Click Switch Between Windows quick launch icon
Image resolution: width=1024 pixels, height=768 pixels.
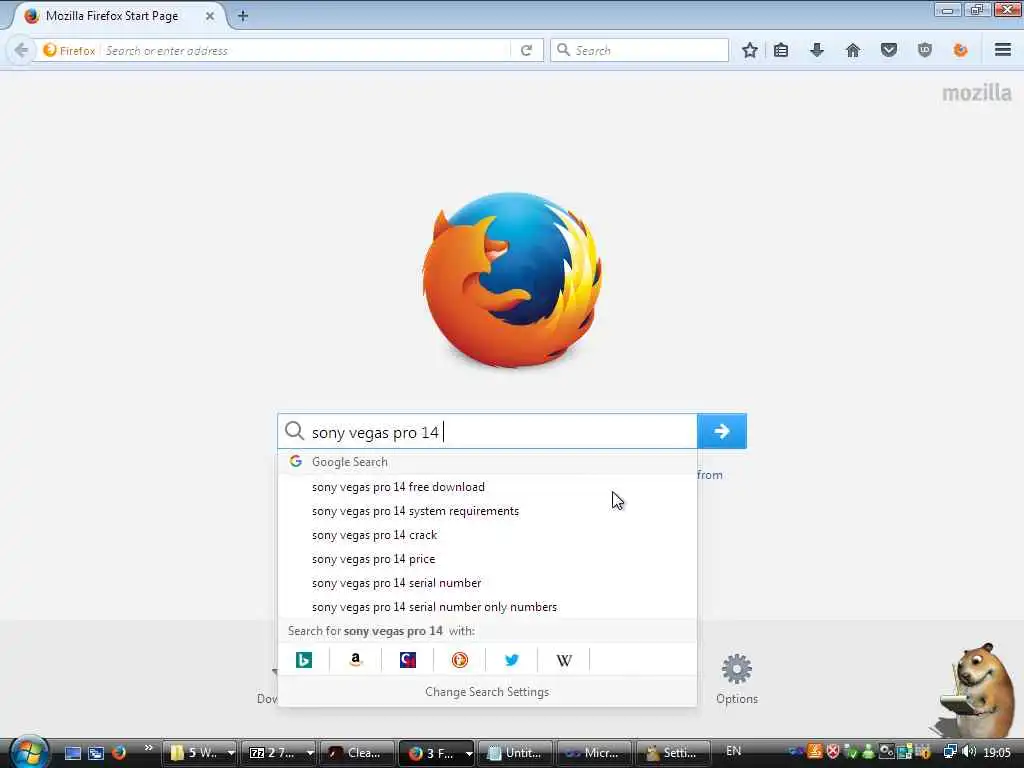96,753
